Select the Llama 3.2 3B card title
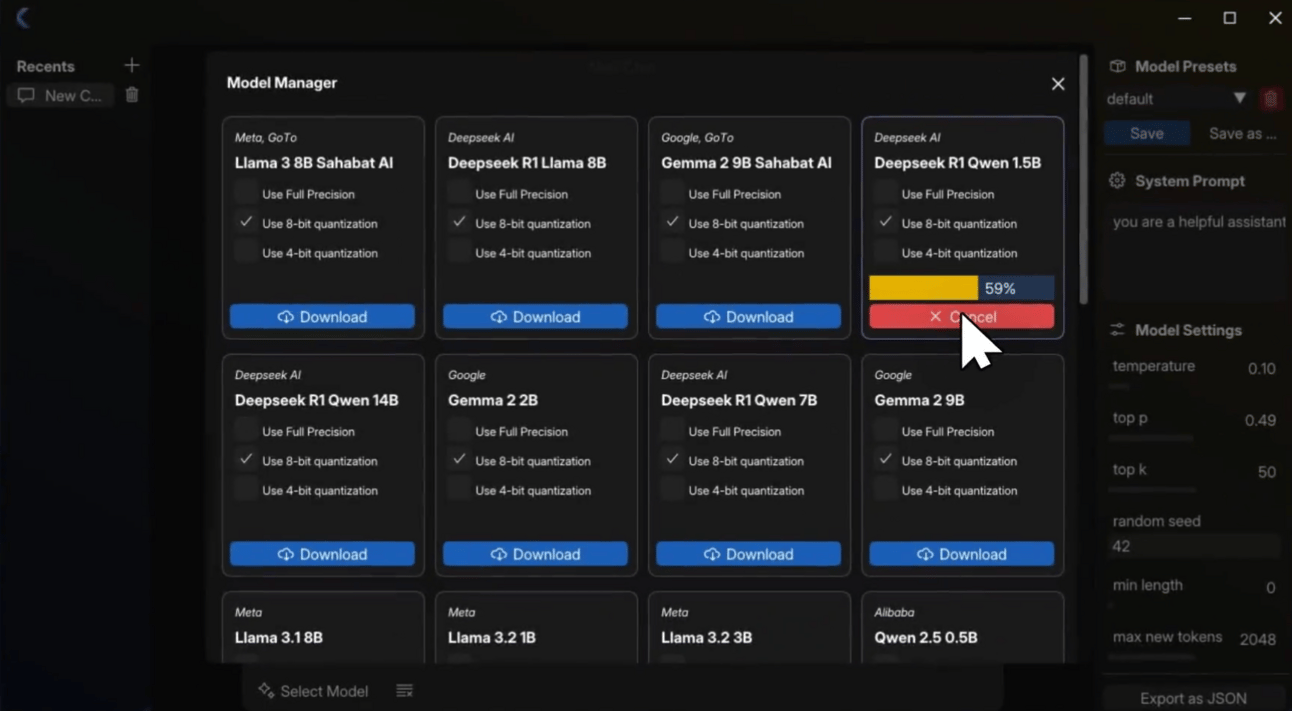Screen dimensions: 1292x711 pyautogui.click(x=706, y=637)
